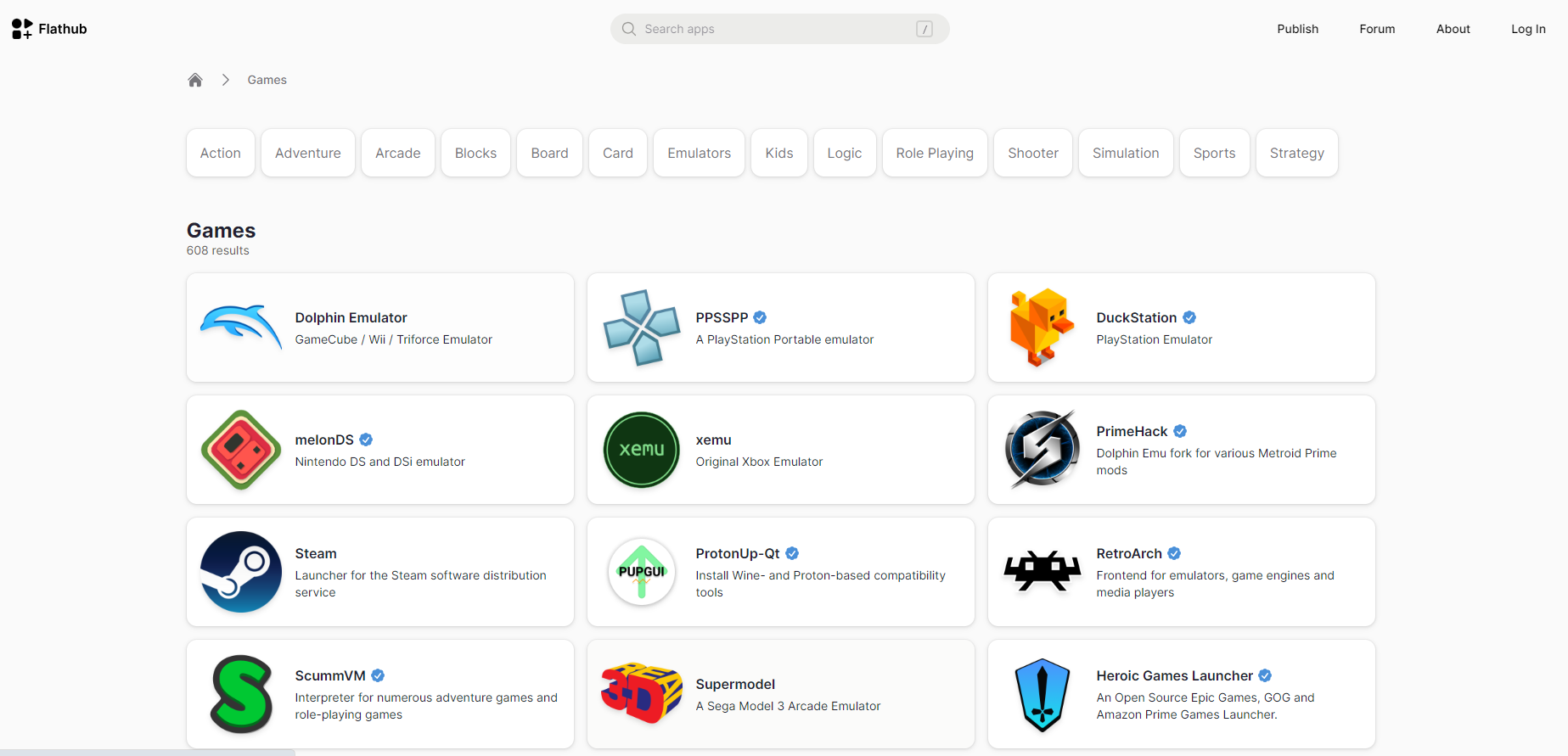Open the RetroArch invader icon

[x=1043, y=572]
